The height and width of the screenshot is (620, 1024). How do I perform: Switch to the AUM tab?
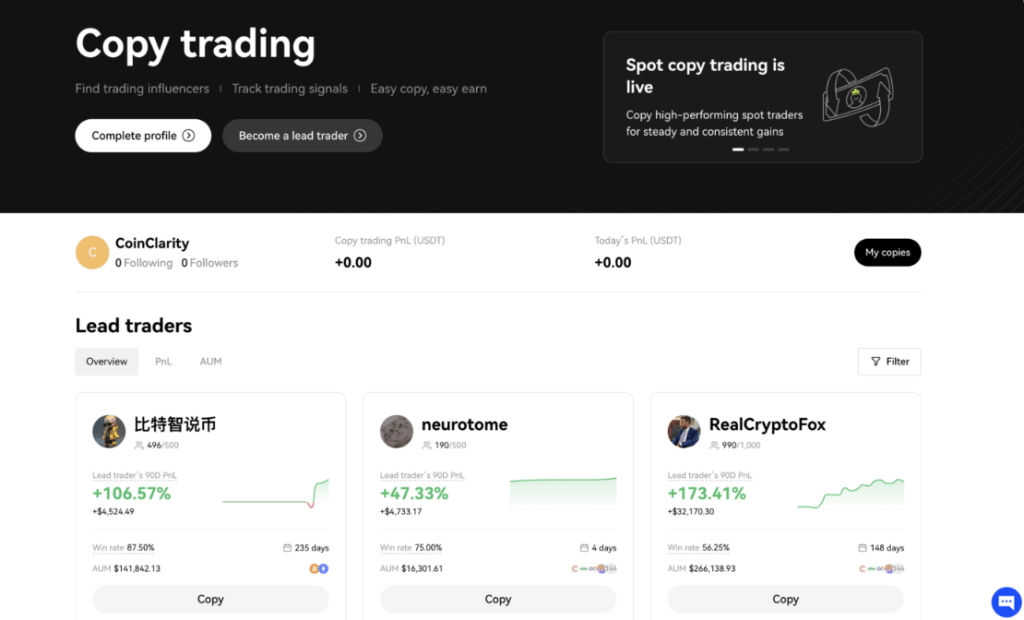[x=210, y=361]
